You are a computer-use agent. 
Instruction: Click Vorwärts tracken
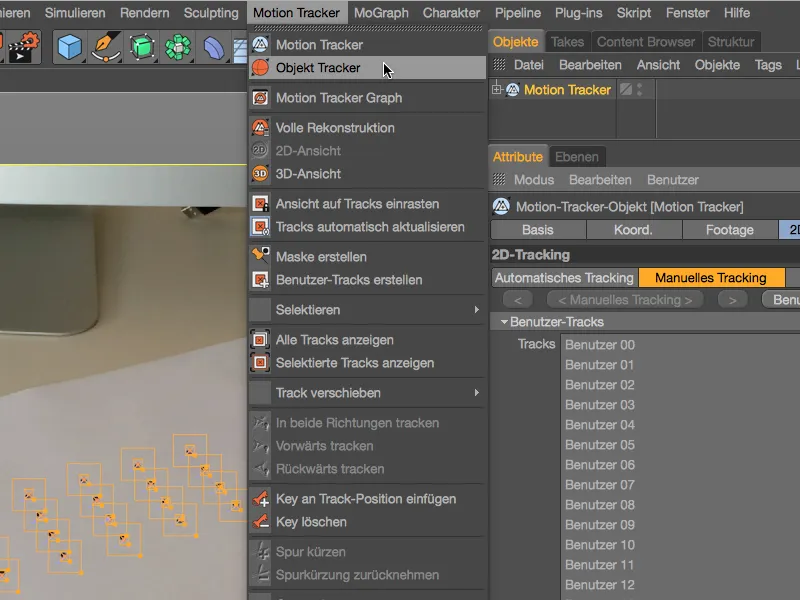[367, 446]
